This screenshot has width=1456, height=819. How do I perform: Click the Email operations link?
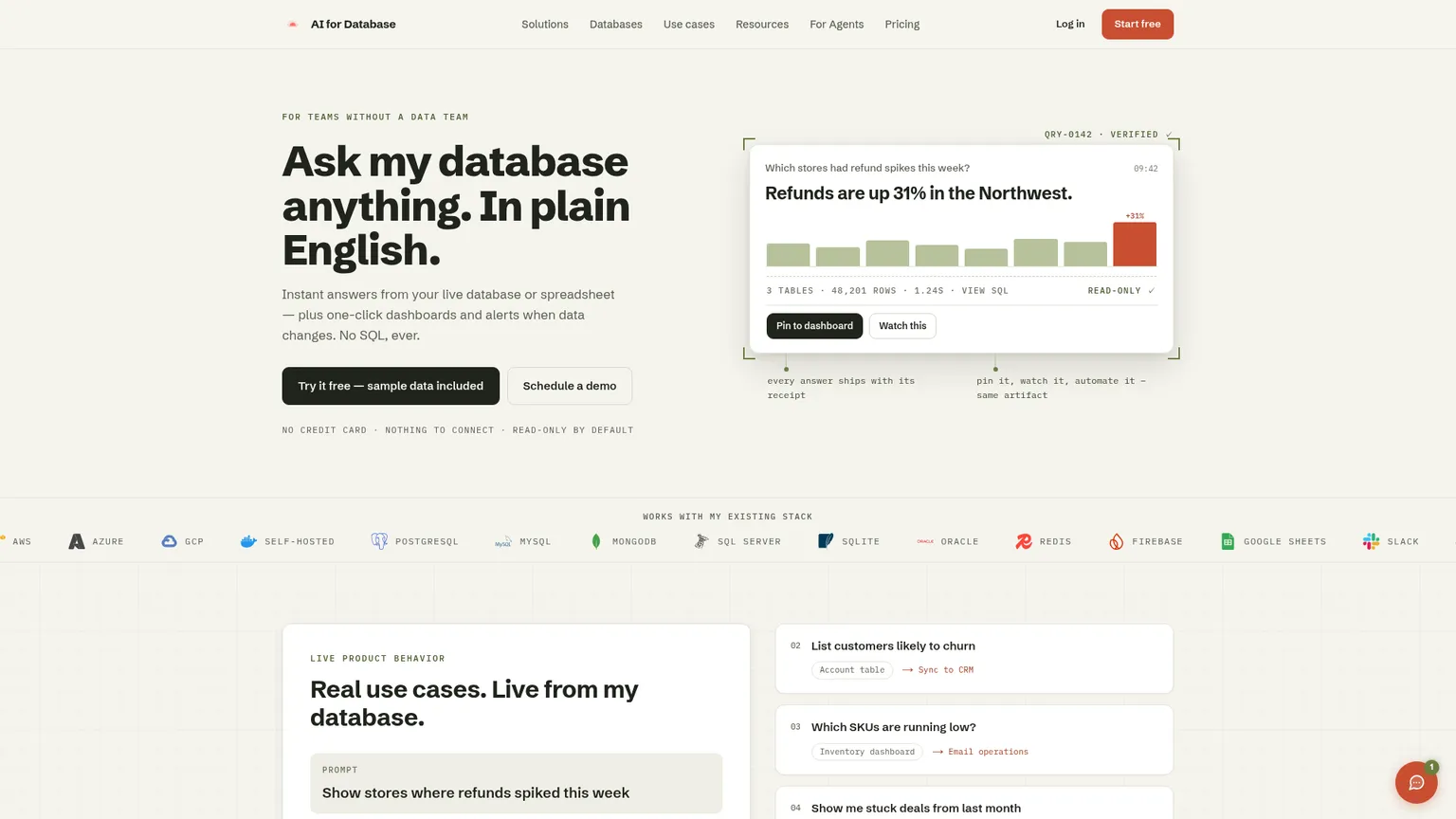pyautogui.click(x=980, y=752)
